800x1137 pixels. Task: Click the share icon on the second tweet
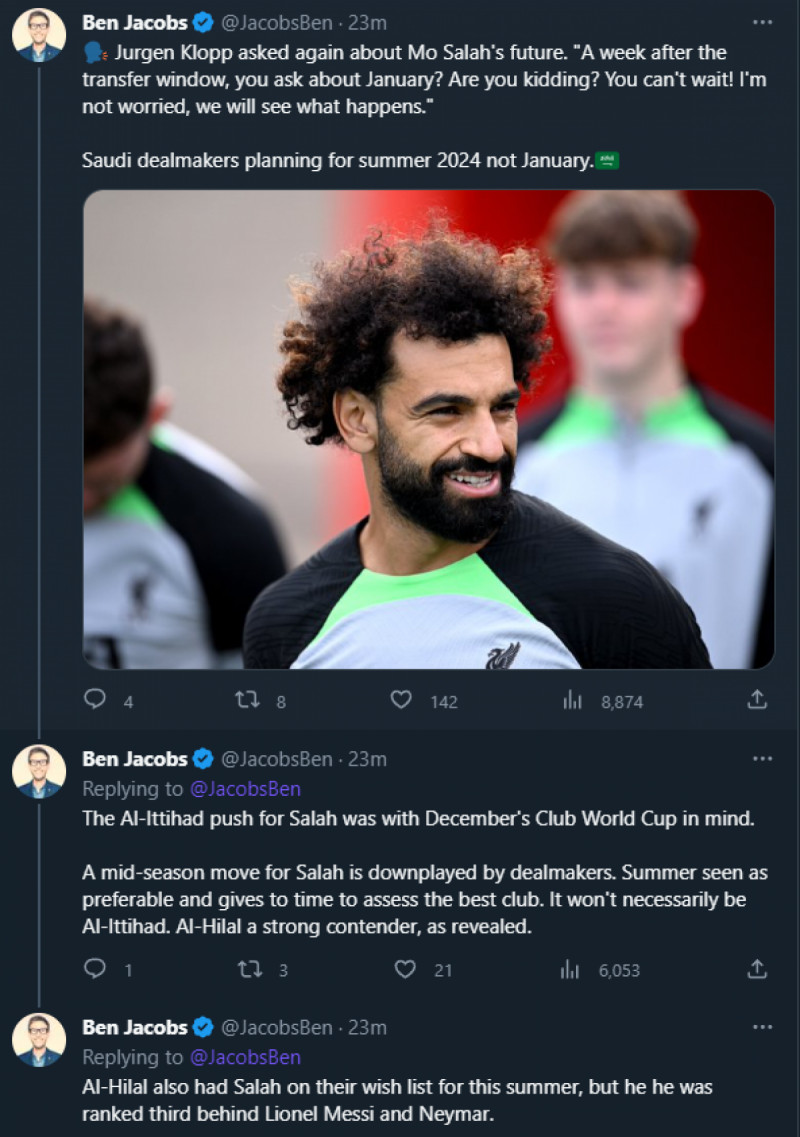[757, 969]
